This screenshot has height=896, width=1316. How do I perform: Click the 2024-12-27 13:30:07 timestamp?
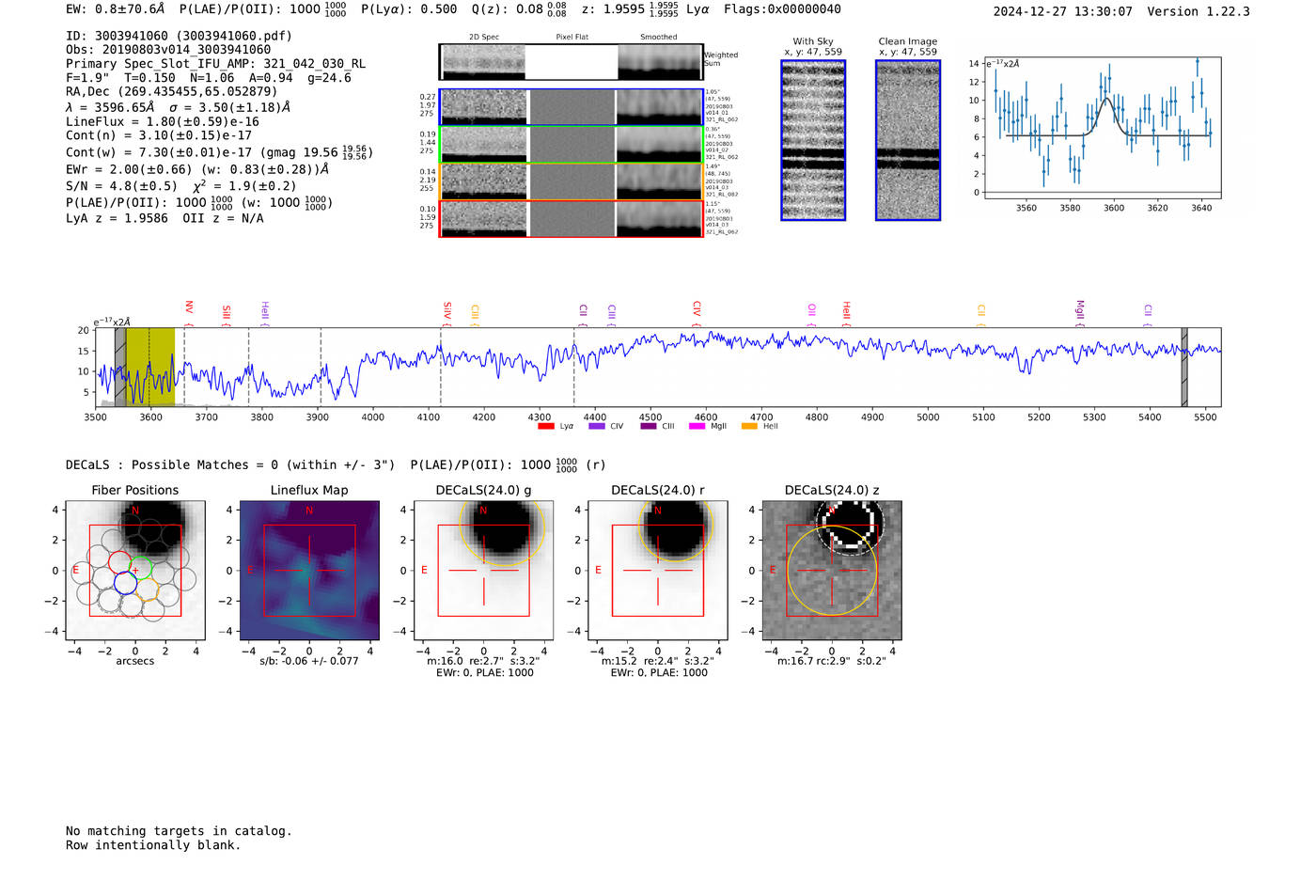pyautogui.click(x=1062, y=11)
